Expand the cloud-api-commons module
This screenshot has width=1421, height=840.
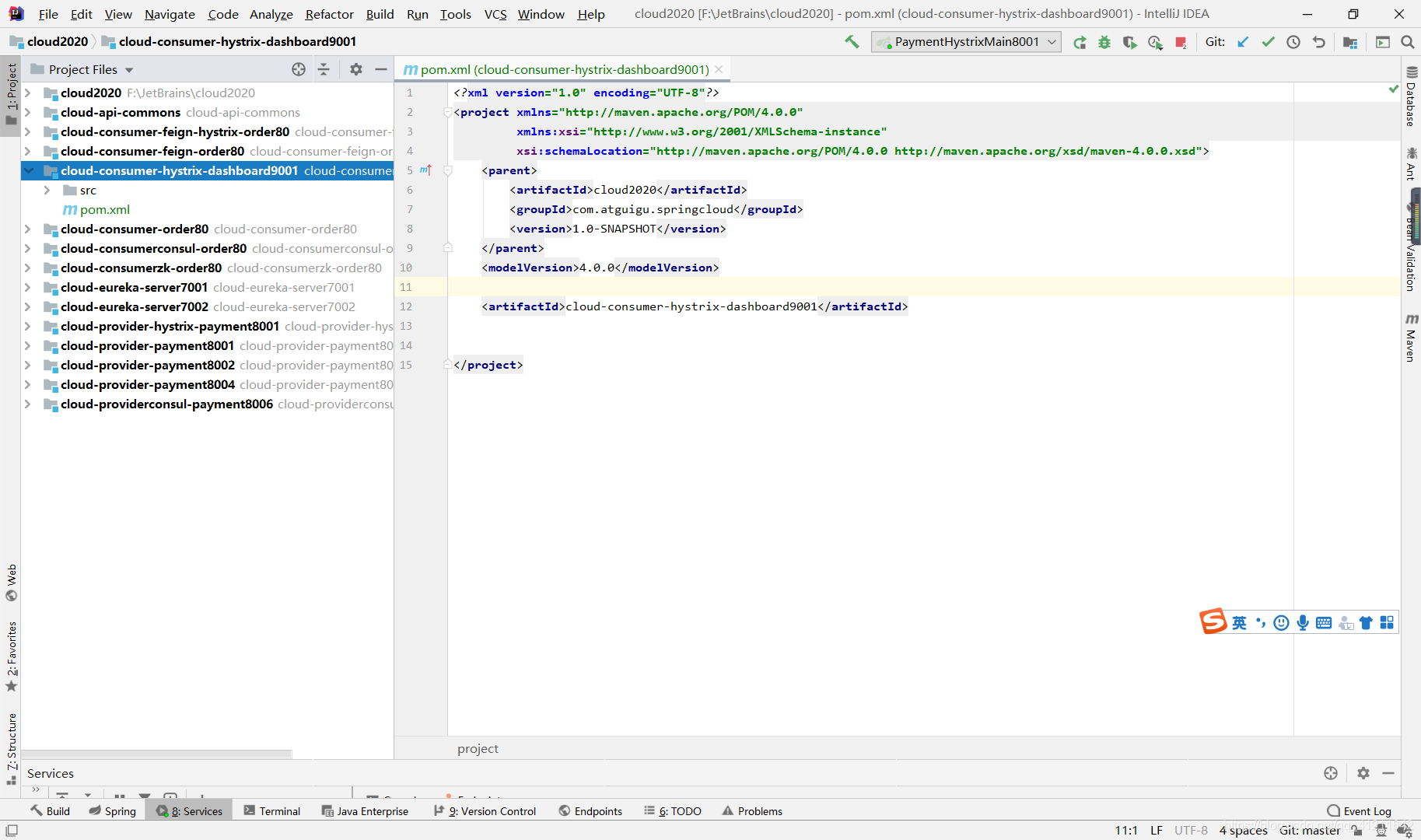(x=28, y=112)
